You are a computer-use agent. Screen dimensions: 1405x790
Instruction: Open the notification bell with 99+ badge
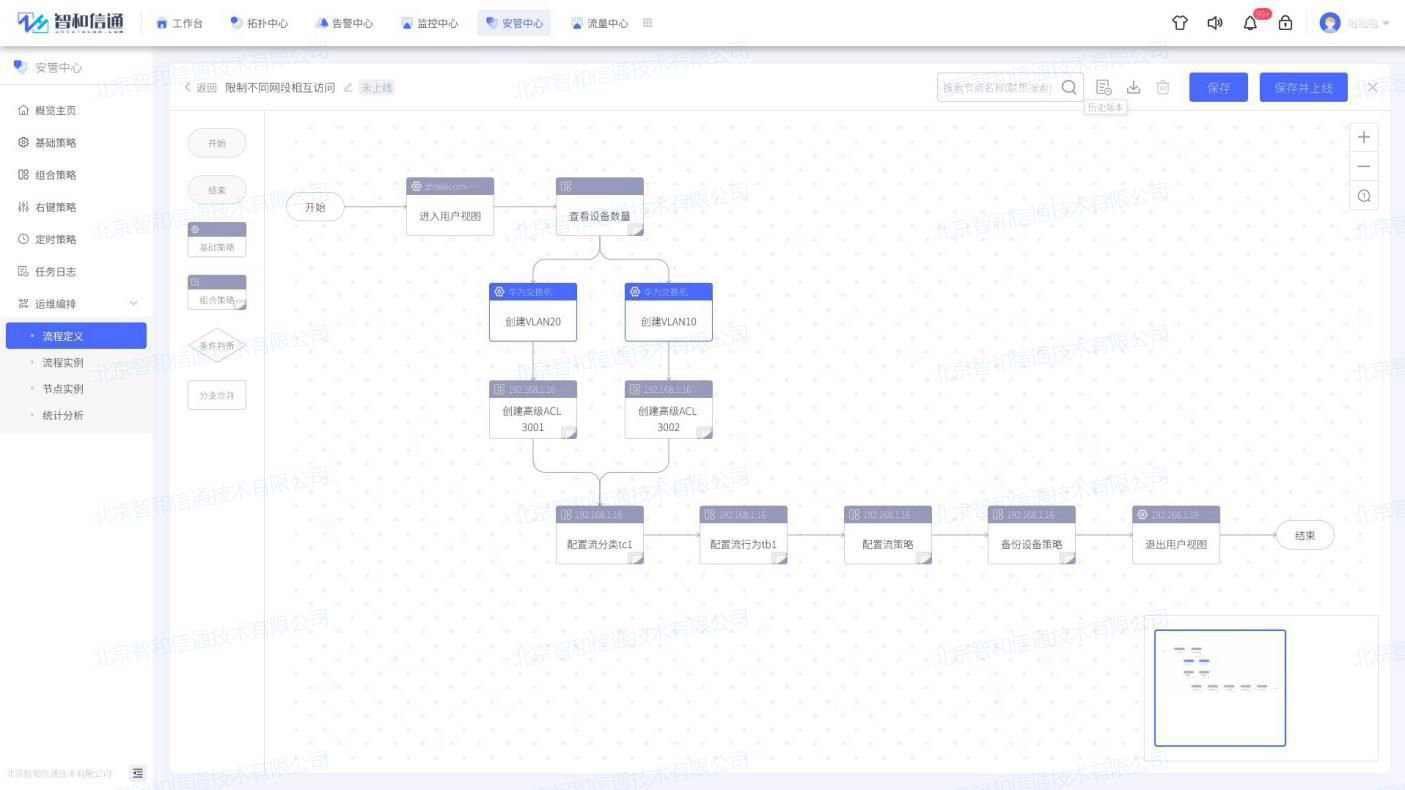[x=1251, y=23]
